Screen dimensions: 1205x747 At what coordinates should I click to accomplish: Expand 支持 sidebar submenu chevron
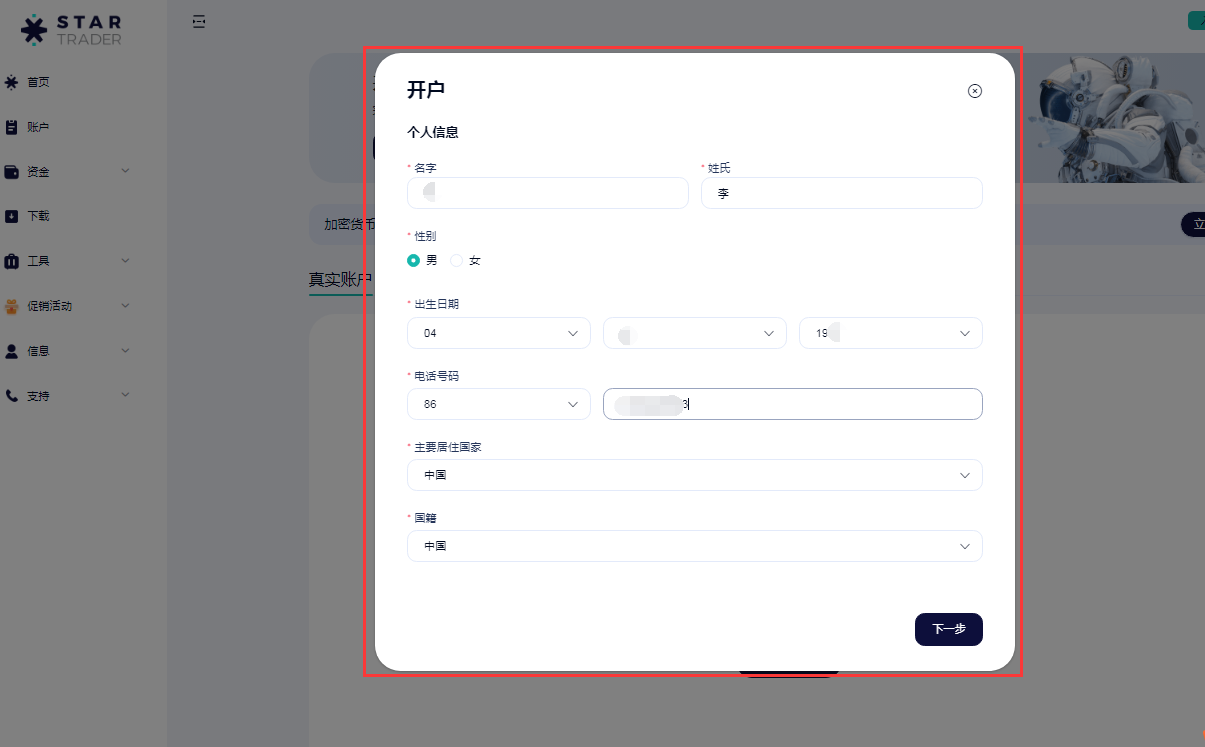click(126, 395)
